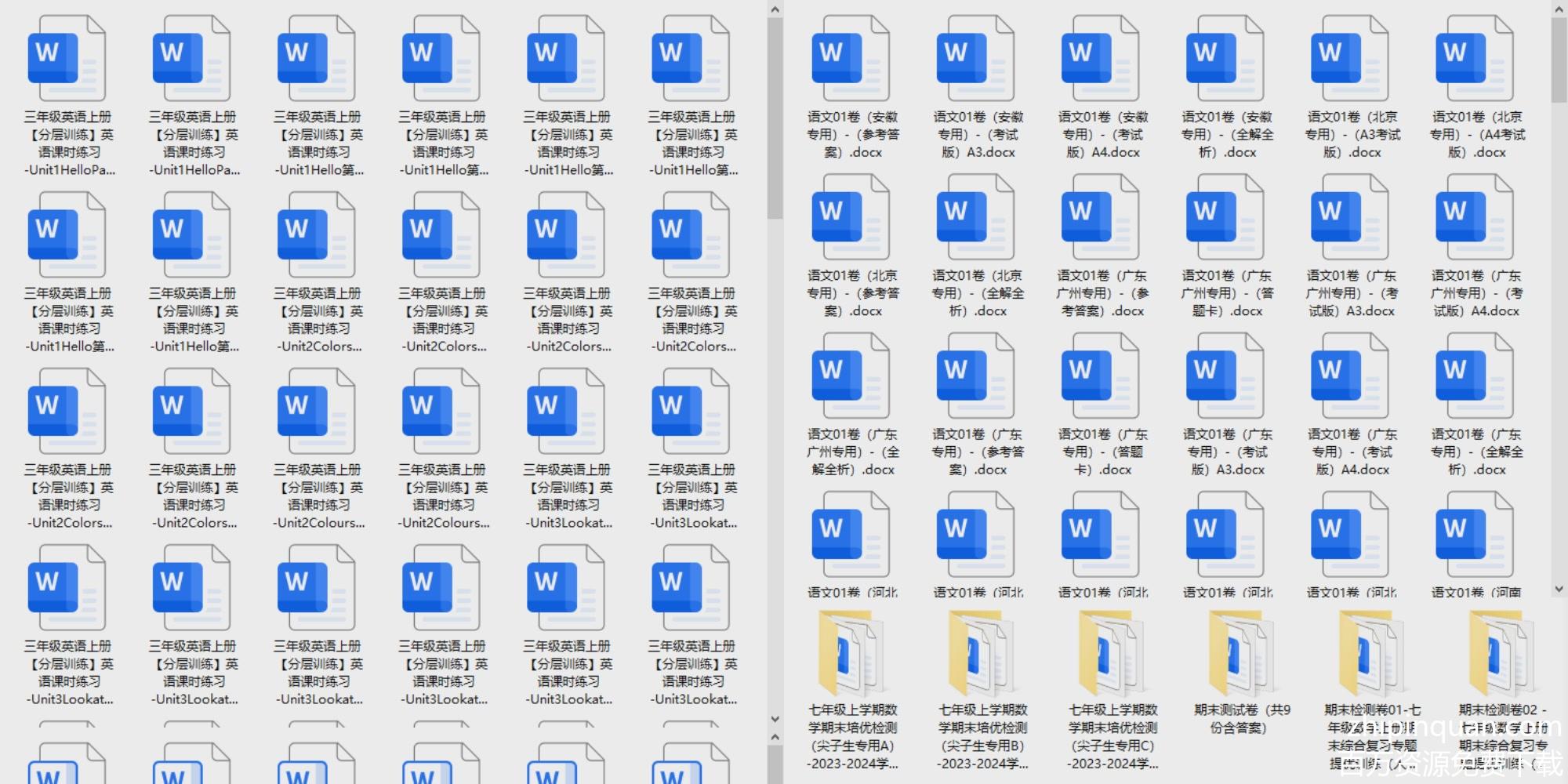Click scrollbar thumb of 语文01卷 file list

(x=1559, y=61)
